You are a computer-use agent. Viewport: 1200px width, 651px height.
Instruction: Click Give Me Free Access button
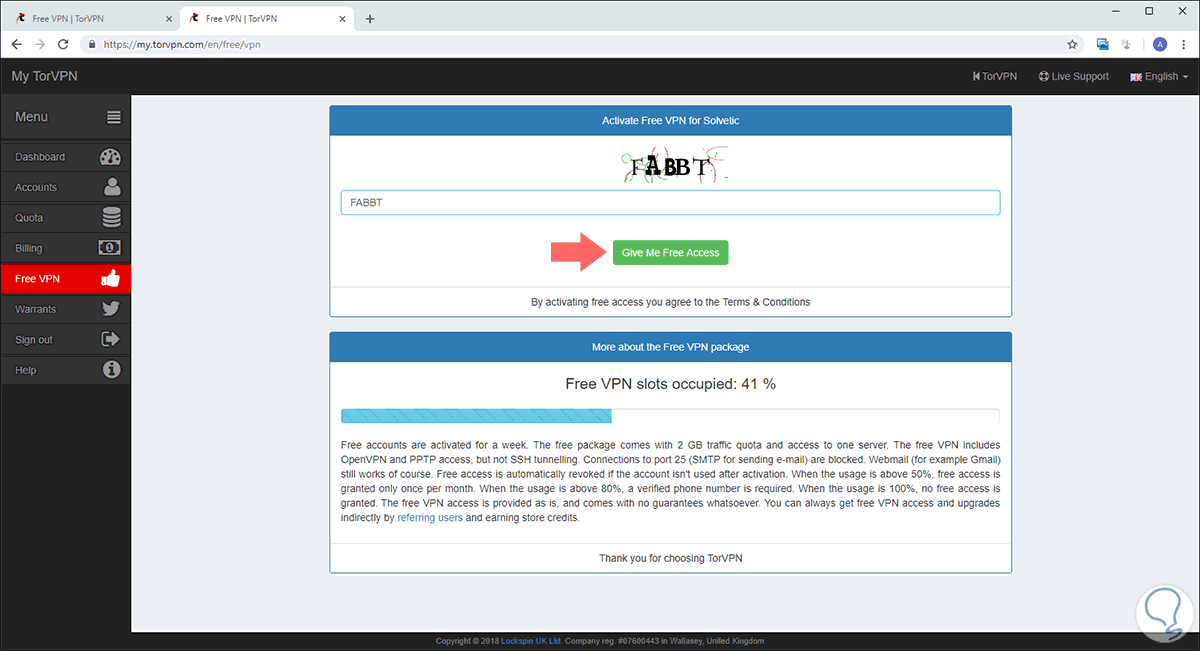(x=671, y=253)
